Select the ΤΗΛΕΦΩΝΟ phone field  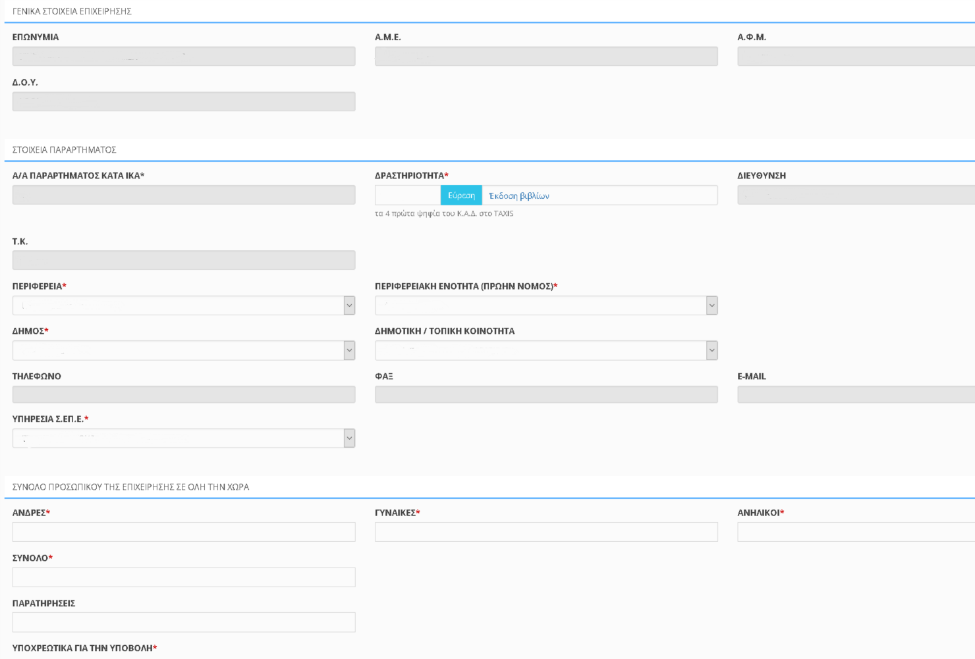(183, 394)
